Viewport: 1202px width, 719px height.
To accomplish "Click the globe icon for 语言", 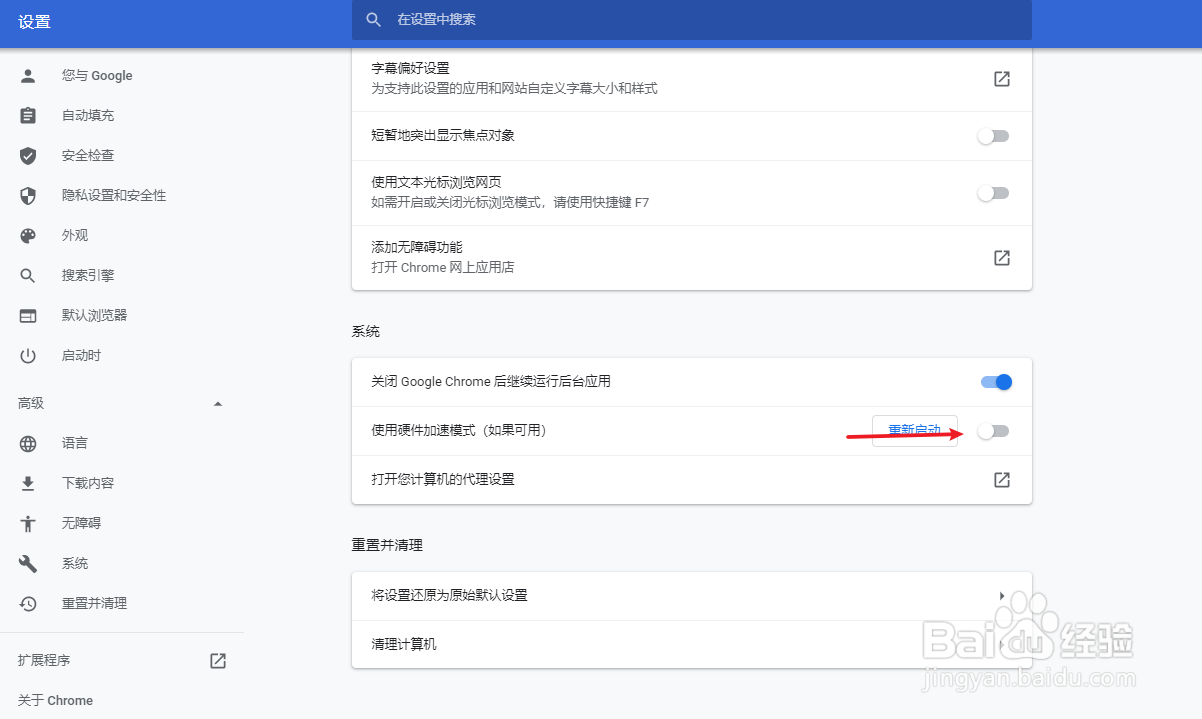I will pyautogui.click(x=28, y=443).
